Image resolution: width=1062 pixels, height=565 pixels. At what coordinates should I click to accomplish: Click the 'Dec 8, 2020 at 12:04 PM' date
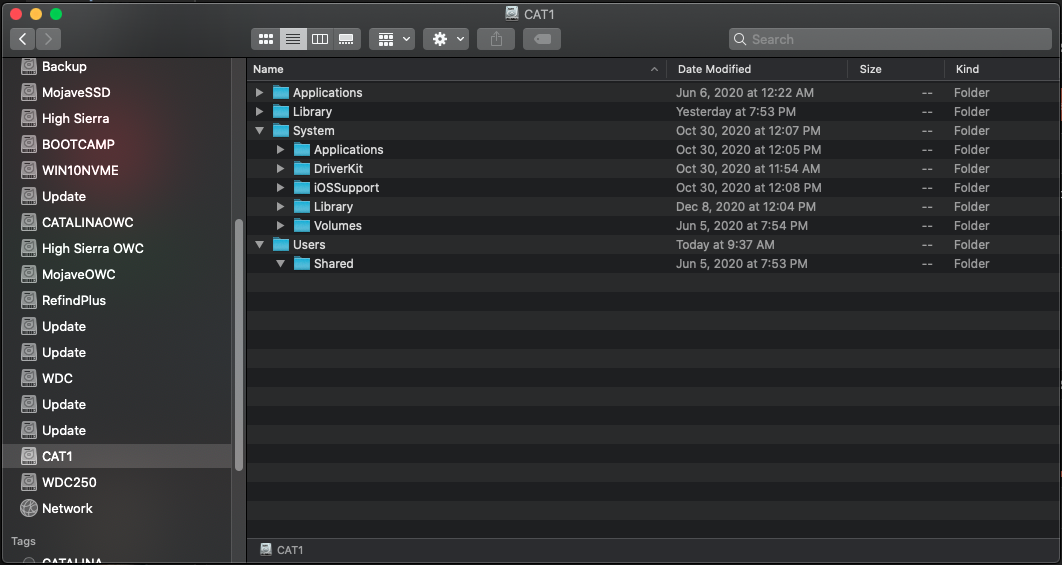pyautogui.click(x=746, y=206)
